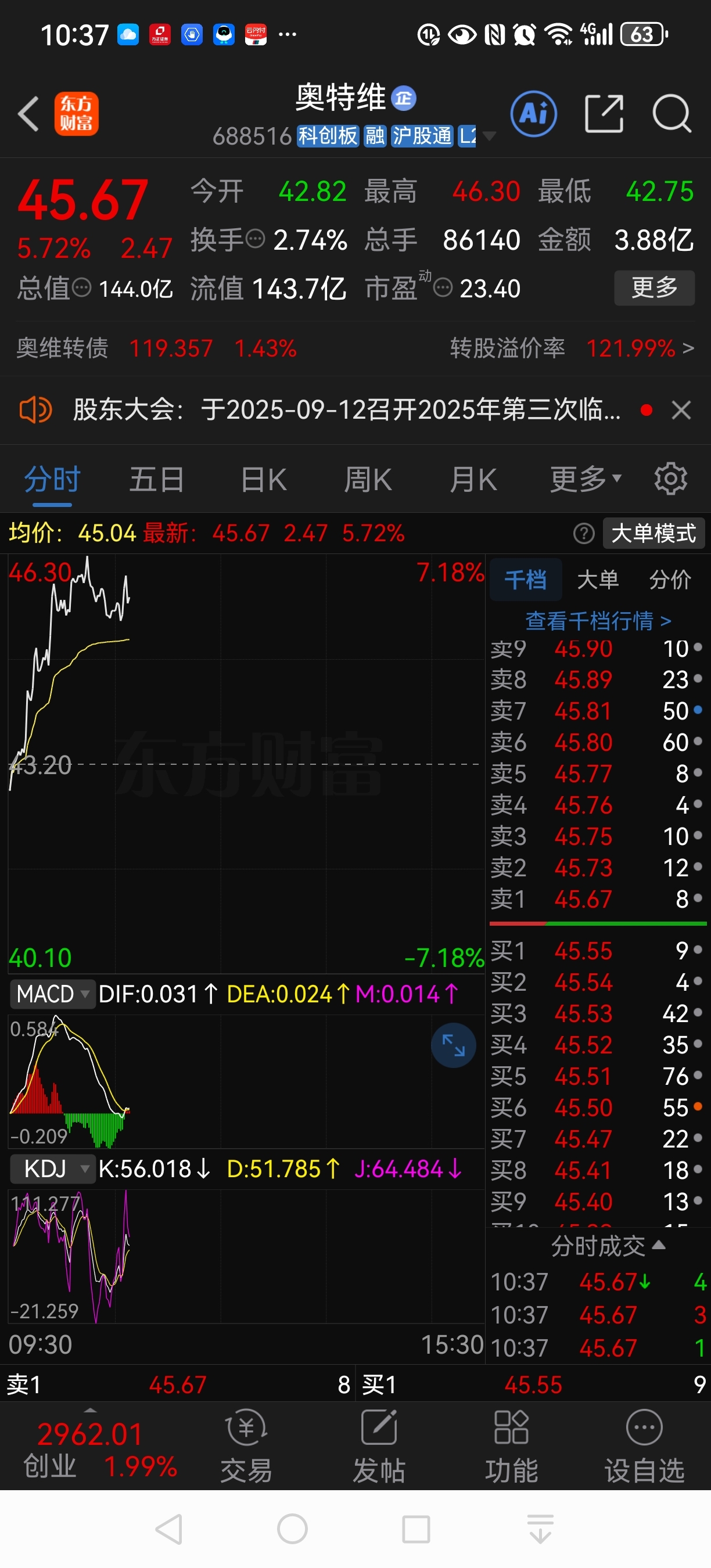Tap the info icon next to 总值
The width and height of the screenshot is (711, 1568).
tap(81, 287)
